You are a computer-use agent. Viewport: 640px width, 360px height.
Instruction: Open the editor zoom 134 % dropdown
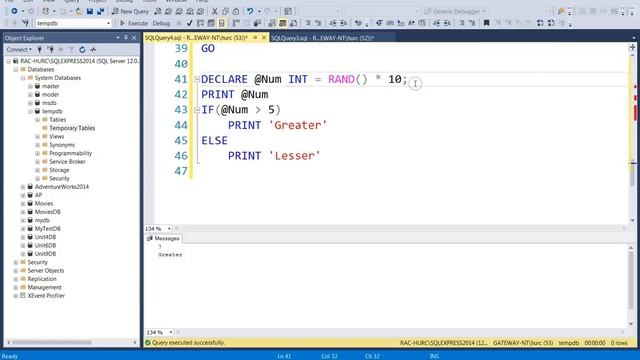tap(169, 229)
